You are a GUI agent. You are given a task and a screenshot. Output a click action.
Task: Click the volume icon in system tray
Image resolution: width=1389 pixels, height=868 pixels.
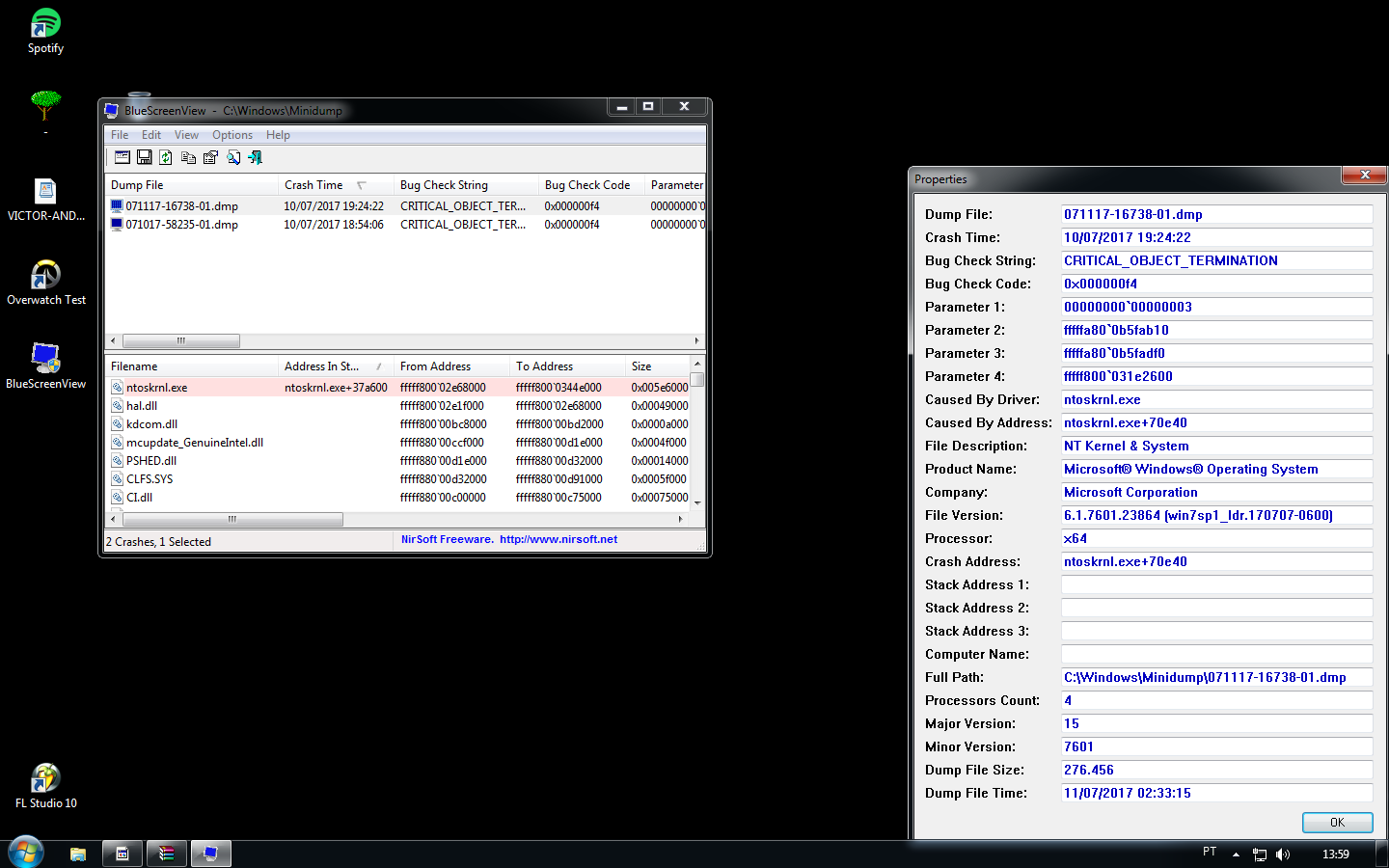1283,854
